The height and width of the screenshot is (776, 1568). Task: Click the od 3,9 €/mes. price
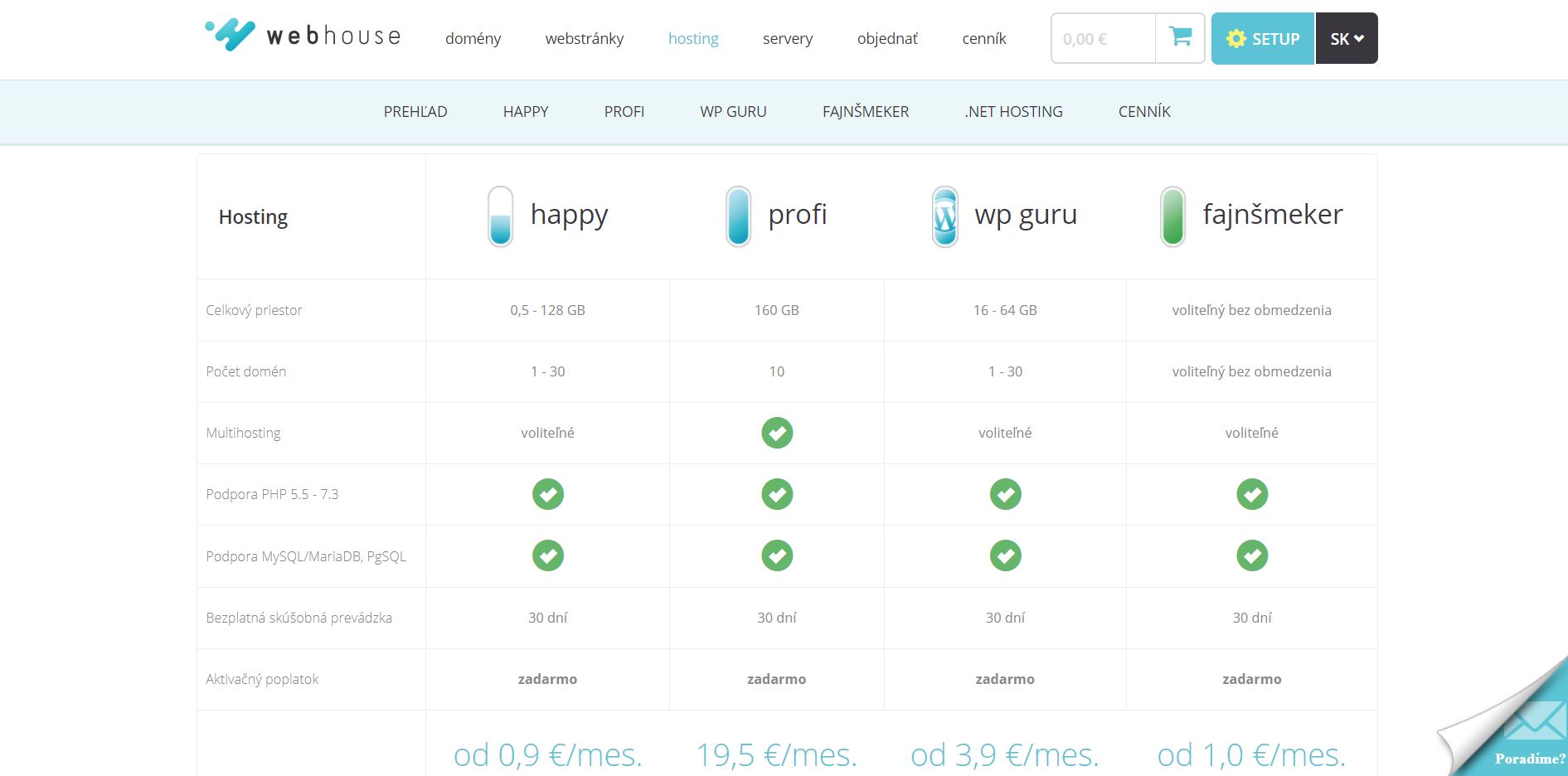tap(1005, 754)
